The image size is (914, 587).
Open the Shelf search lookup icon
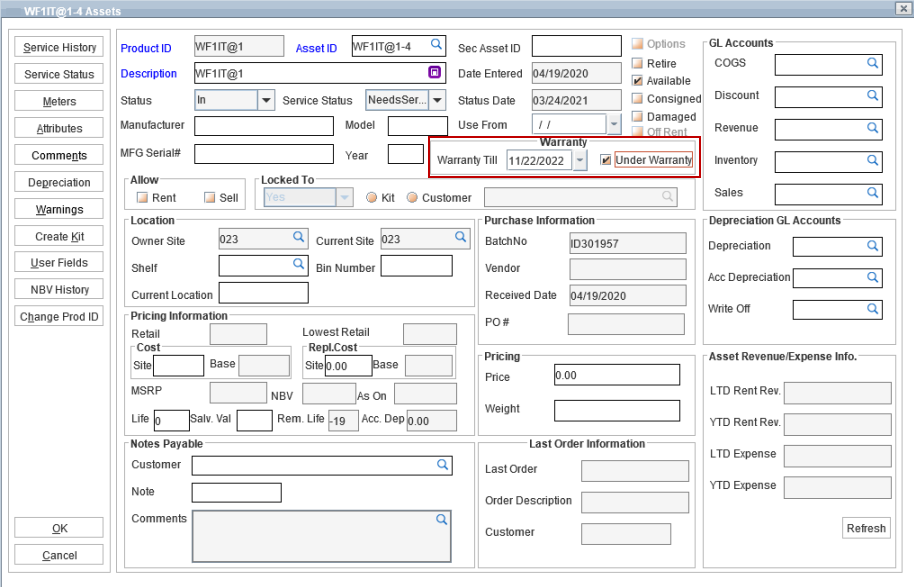tap(298, 264)
